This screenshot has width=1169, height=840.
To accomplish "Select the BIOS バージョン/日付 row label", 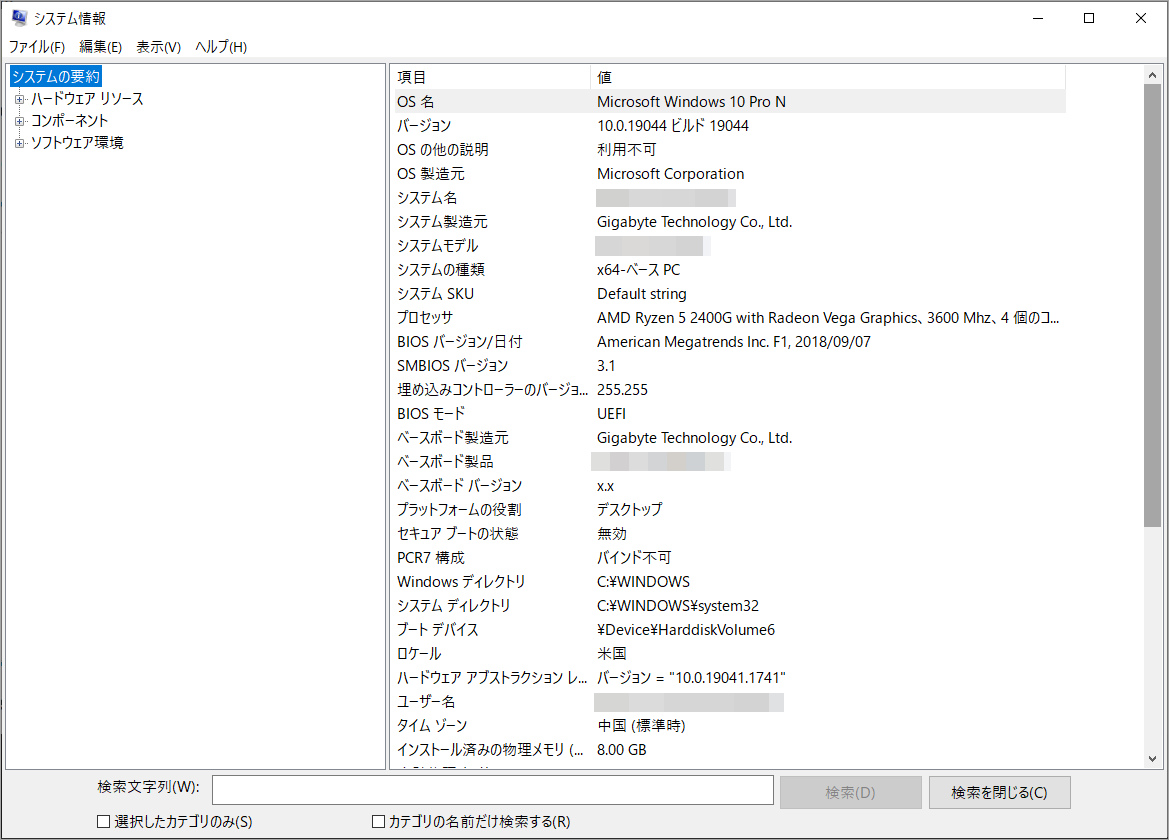I will (x=459, y=341).
